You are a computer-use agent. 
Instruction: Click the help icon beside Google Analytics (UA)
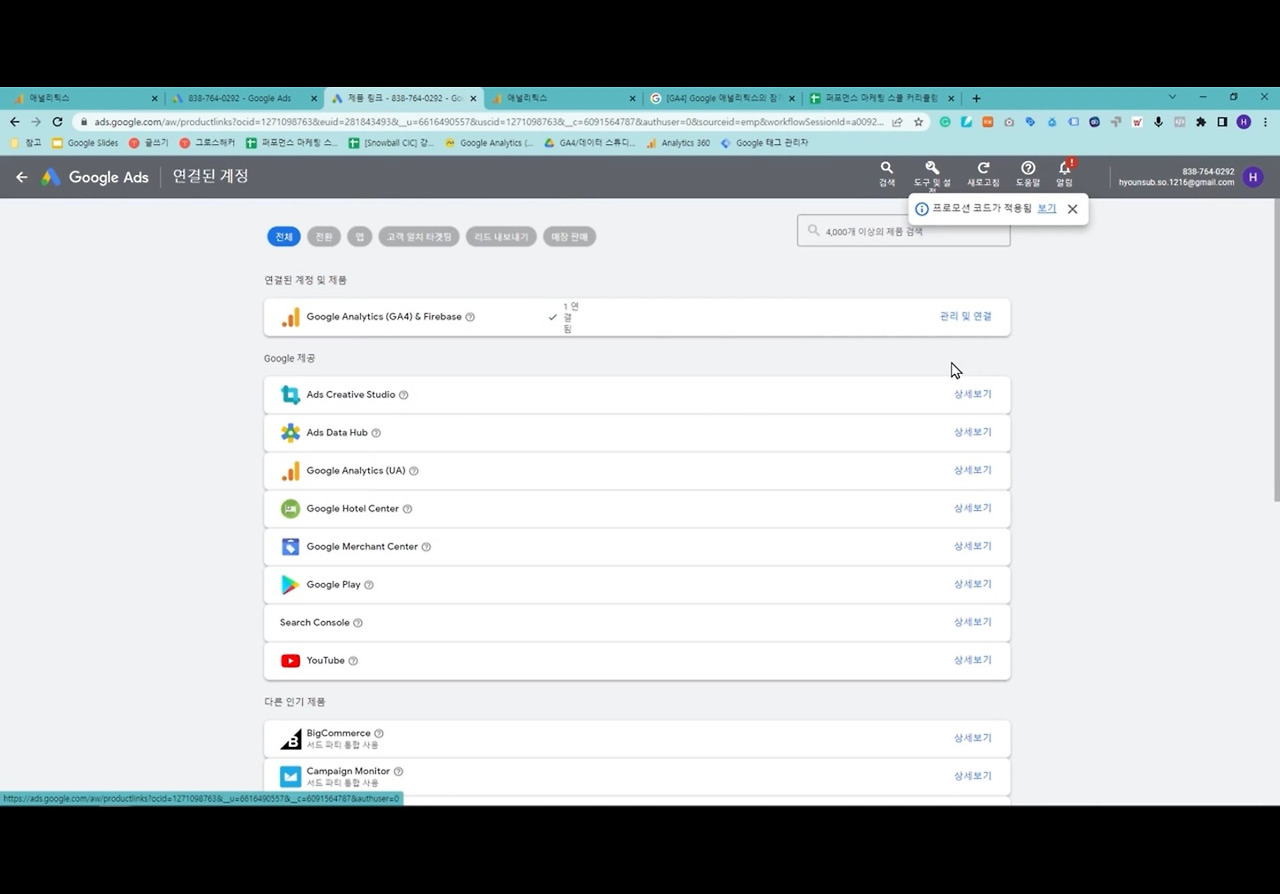coord(414,471)
